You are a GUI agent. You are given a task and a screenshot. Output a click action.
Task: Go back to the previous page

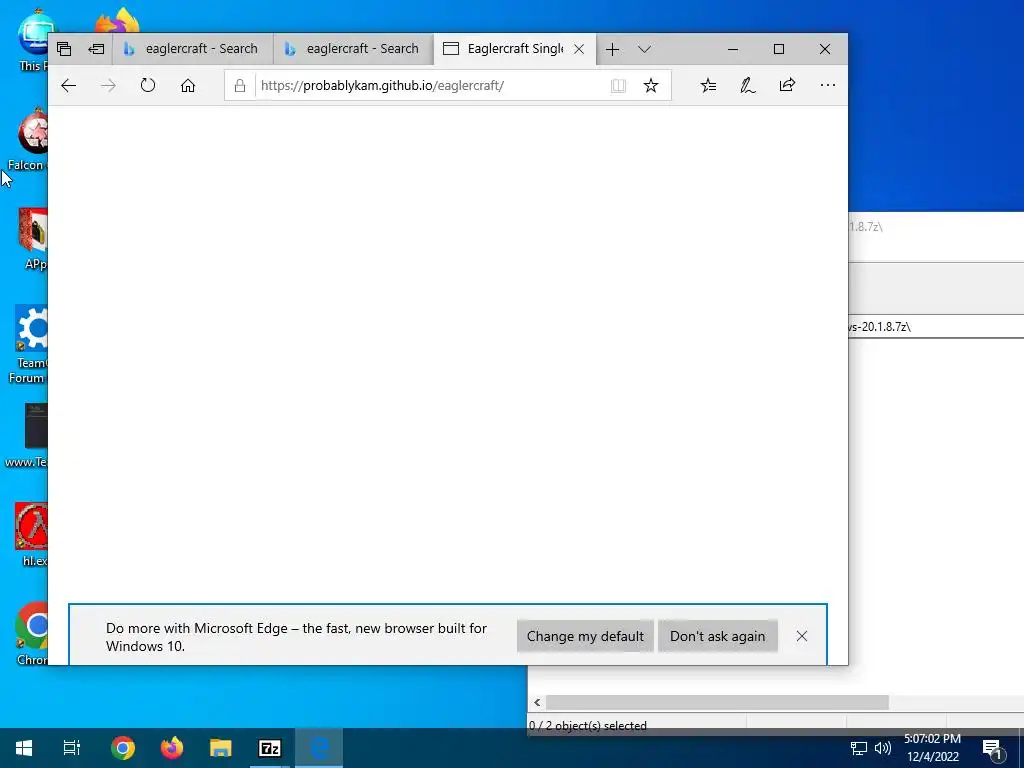click(x=69, y=86)
